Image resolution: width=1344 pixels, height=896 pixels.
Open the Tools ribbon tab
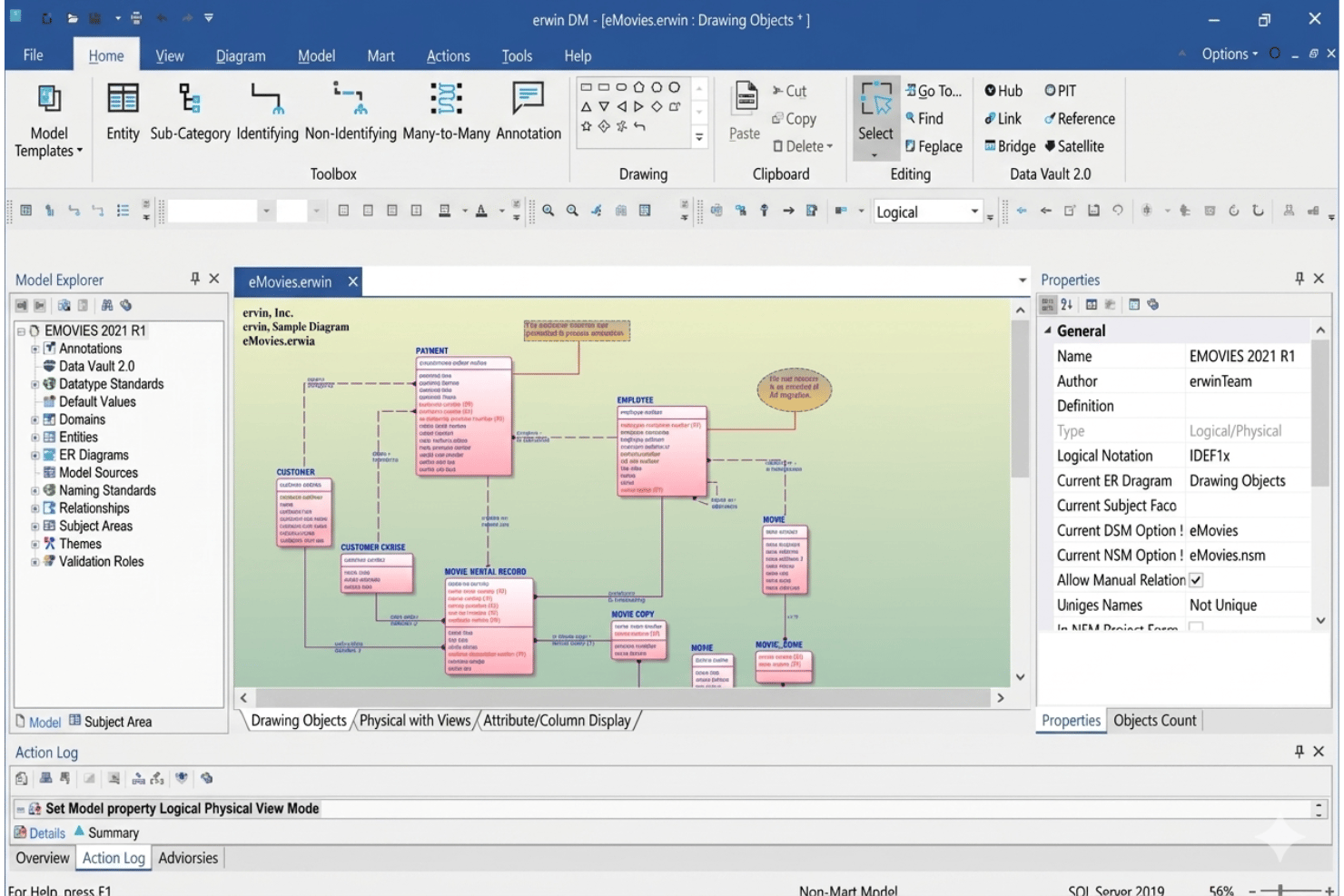tap(517, 55)
